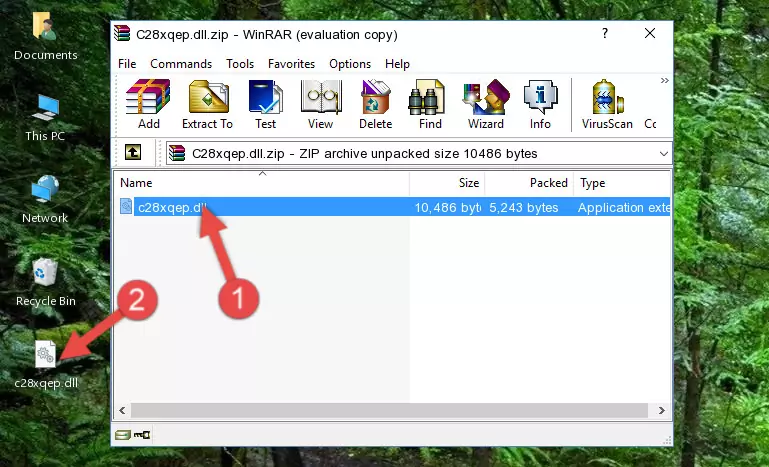Image resolution: width=769 pixels, height=467 pixels.
Task: Open the Help menu
Action: tap(397, 64)
